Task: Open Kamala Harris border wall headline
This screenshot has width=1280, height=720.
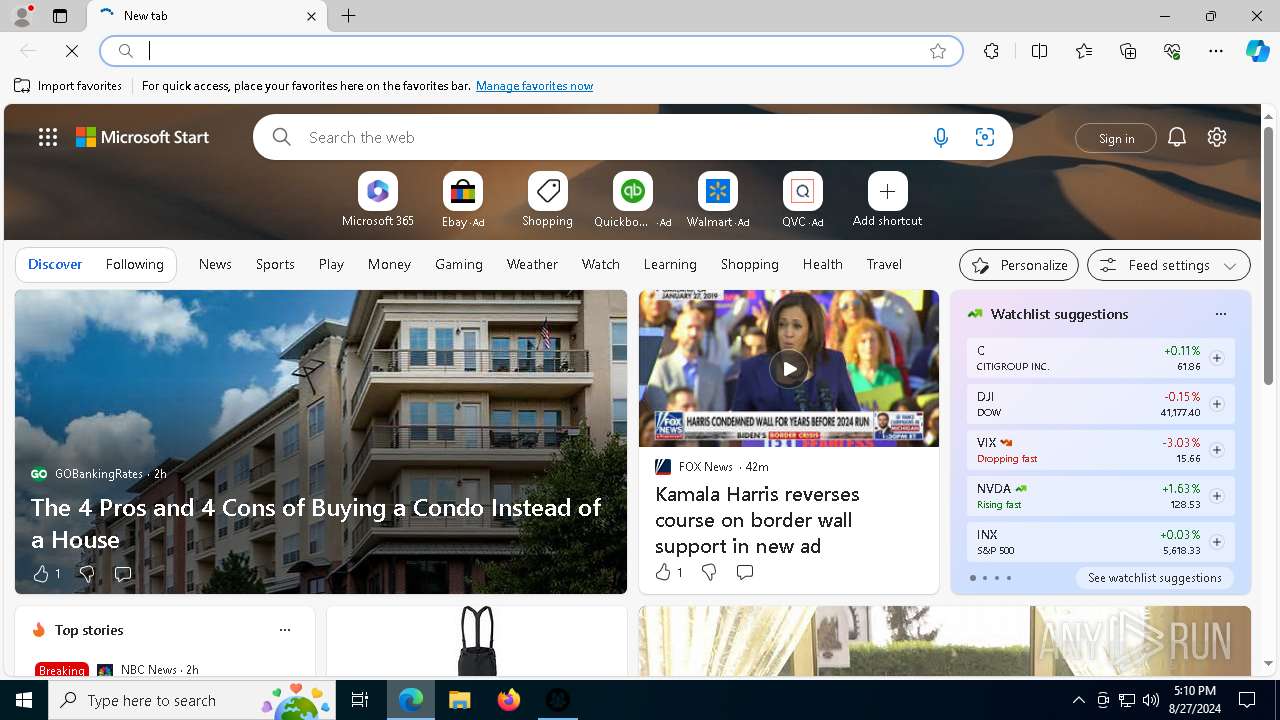Action: pyautogui.click(x=757, y=520)
